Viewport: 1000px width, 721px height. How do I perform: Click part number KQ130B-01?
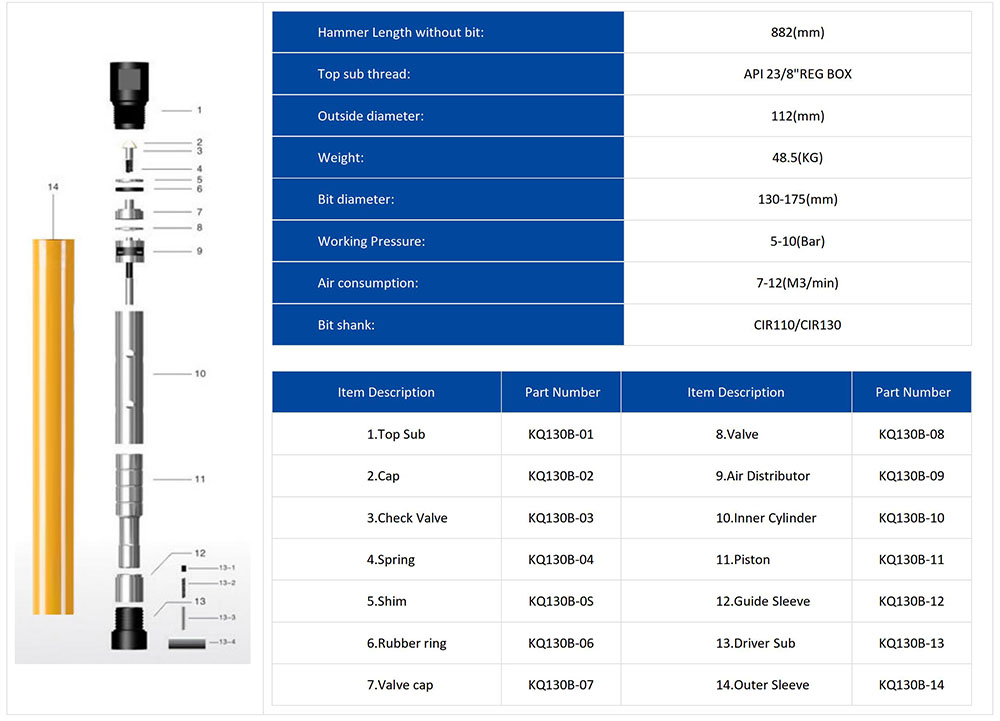560,435
